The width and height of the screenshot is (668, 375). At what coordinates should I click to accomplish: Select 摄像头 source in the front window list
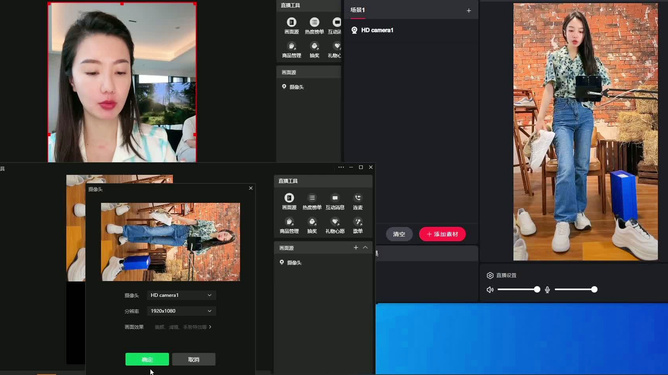(291, 262)
